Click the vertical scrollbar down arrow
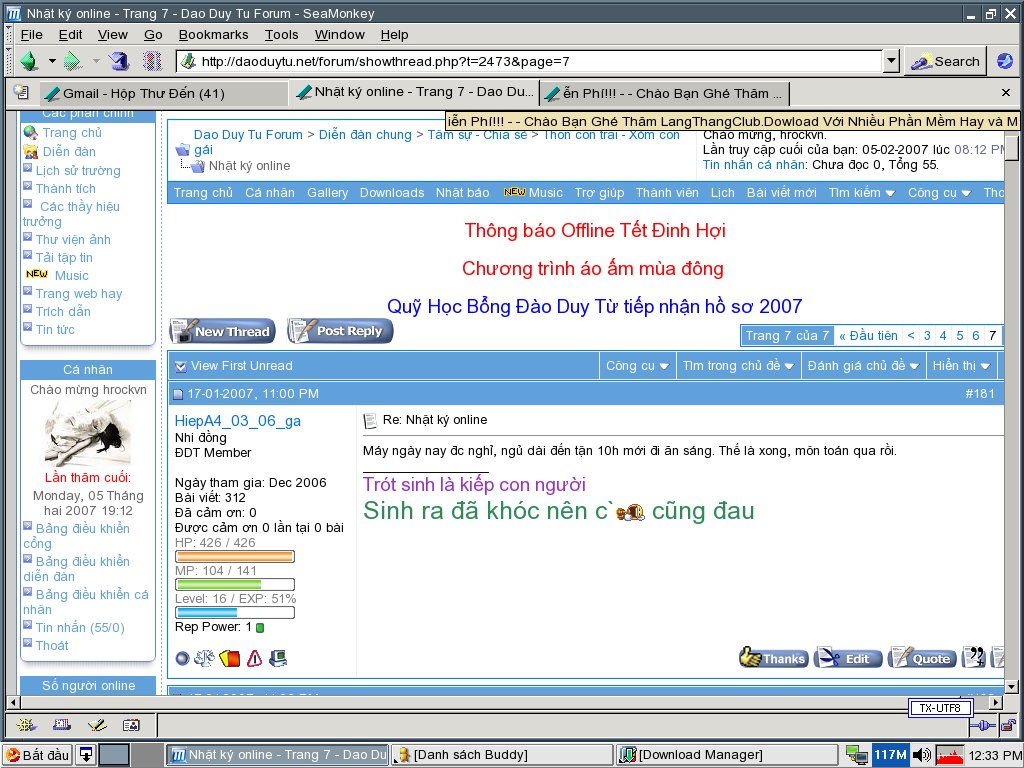The width and height of the screenshot is (1024, 768). coord(1011,687)
